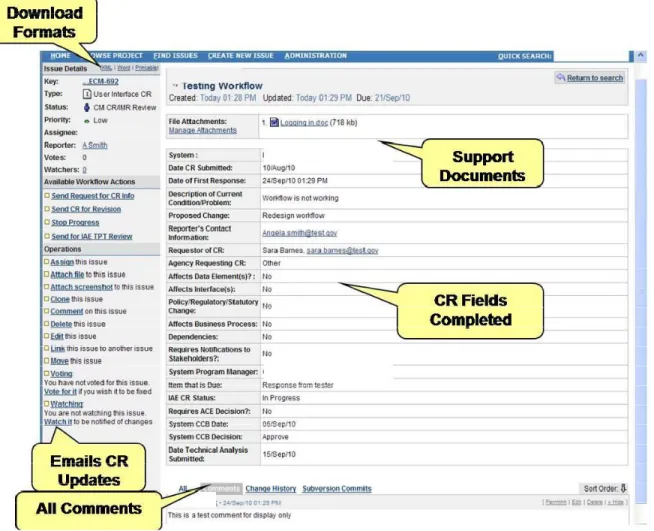This screenshot has width=654, height=531.
Task: Switch to the All comments tab
Action: (183, 488)
